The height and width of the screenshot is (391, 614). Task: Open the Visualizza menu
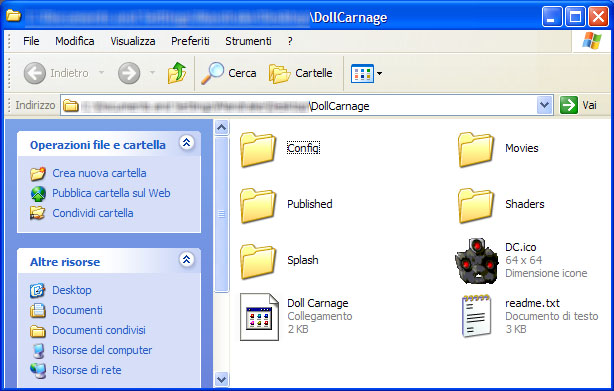(133, 41)
